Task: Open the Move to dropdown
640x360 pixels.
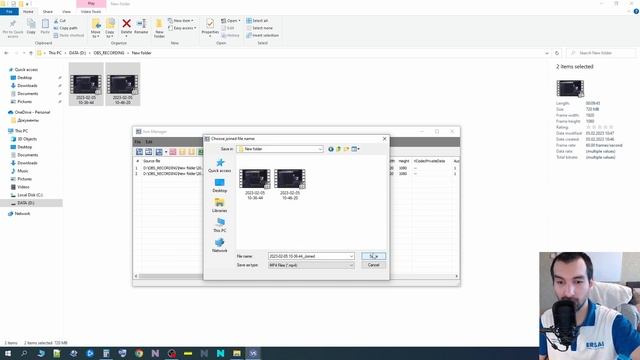Action: [x=96, y=29]
